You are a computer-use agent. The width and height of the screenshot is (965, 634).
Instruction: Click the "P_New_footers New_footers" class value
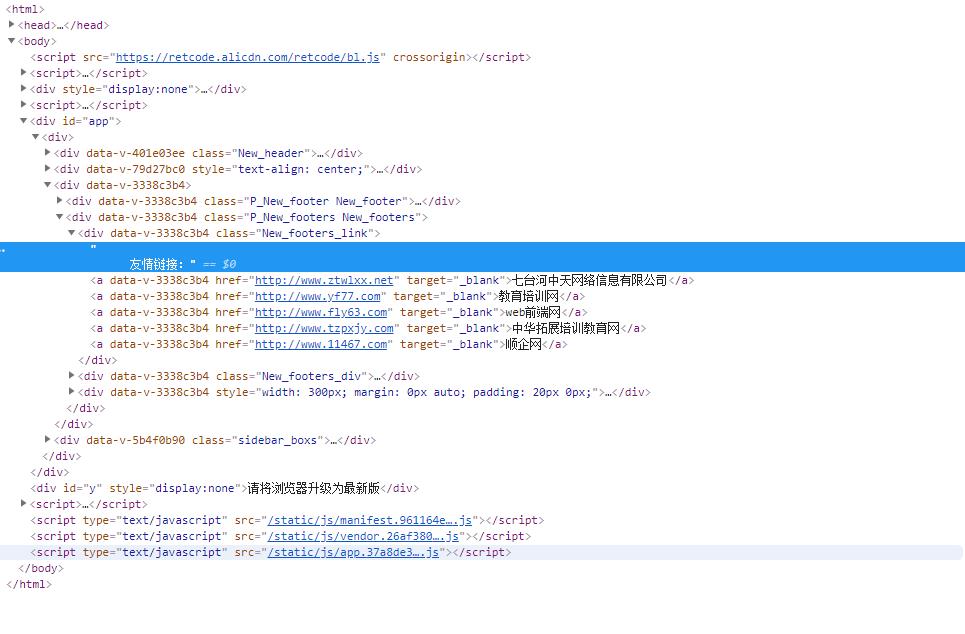click(x=332, y=217)
